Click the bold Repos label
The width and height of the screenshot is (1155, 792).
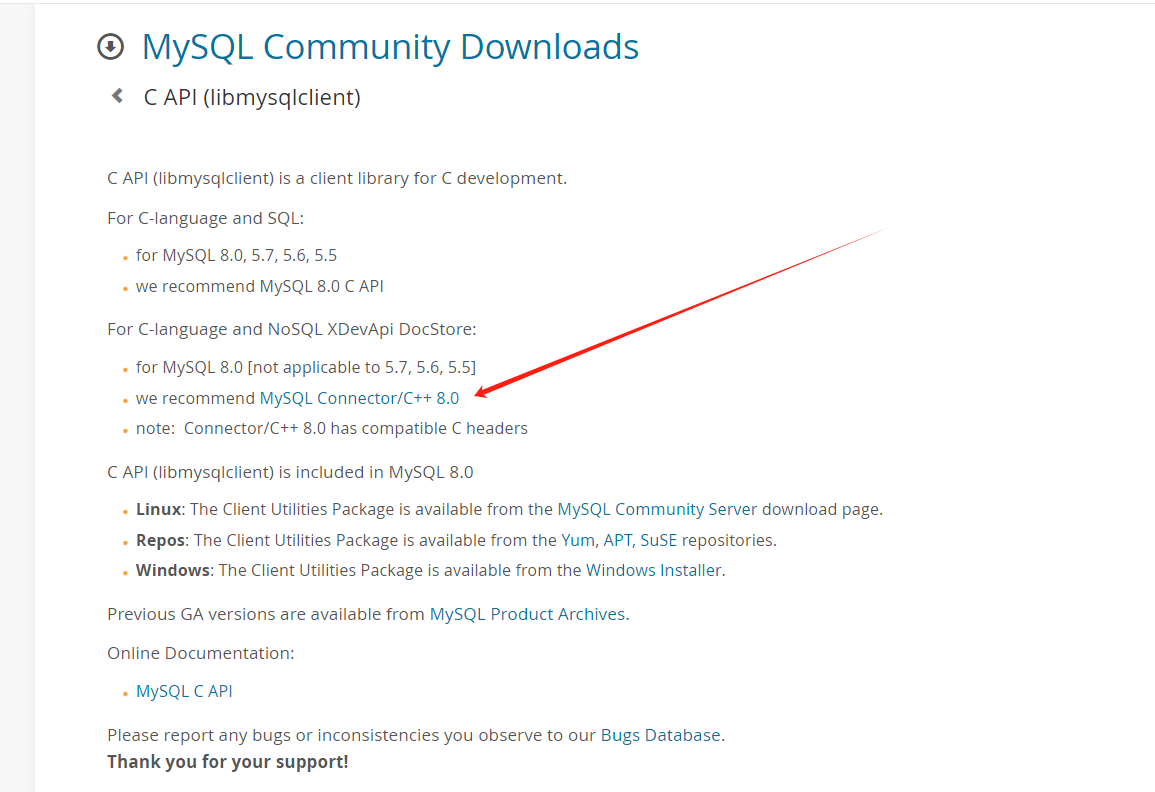point(161,540)
